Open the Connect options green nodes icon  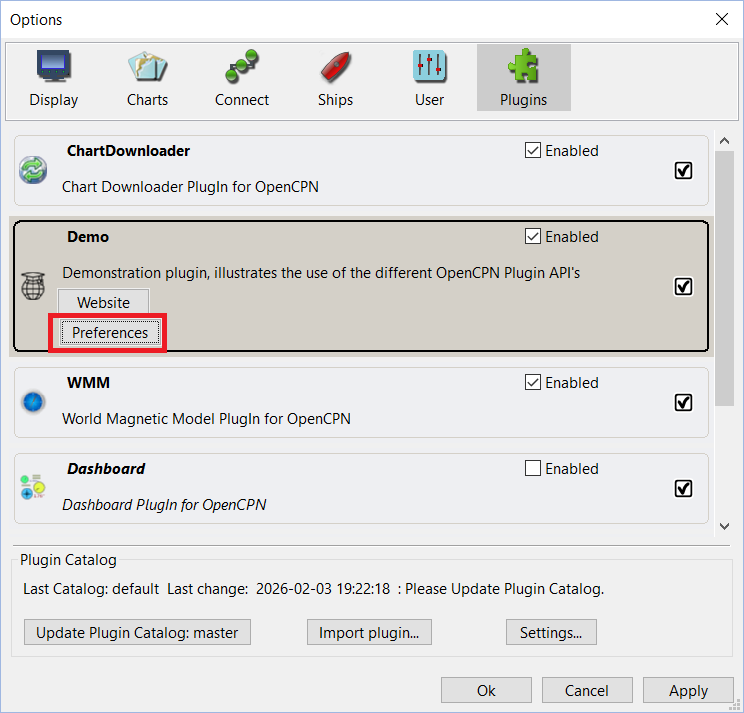point(242,66)
